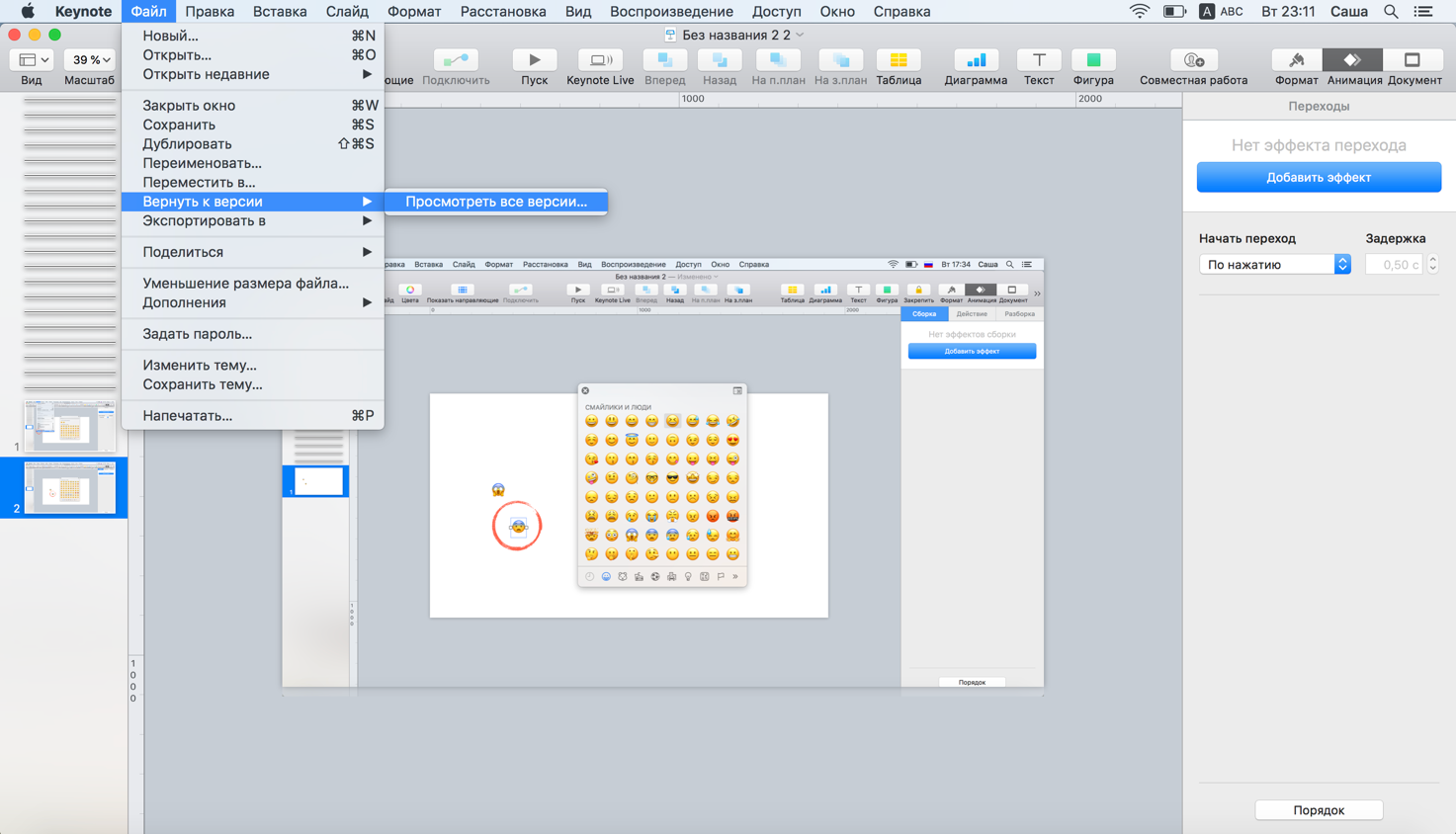
Task: Expand the Поделиться submenu
Action: click(253, 252)
